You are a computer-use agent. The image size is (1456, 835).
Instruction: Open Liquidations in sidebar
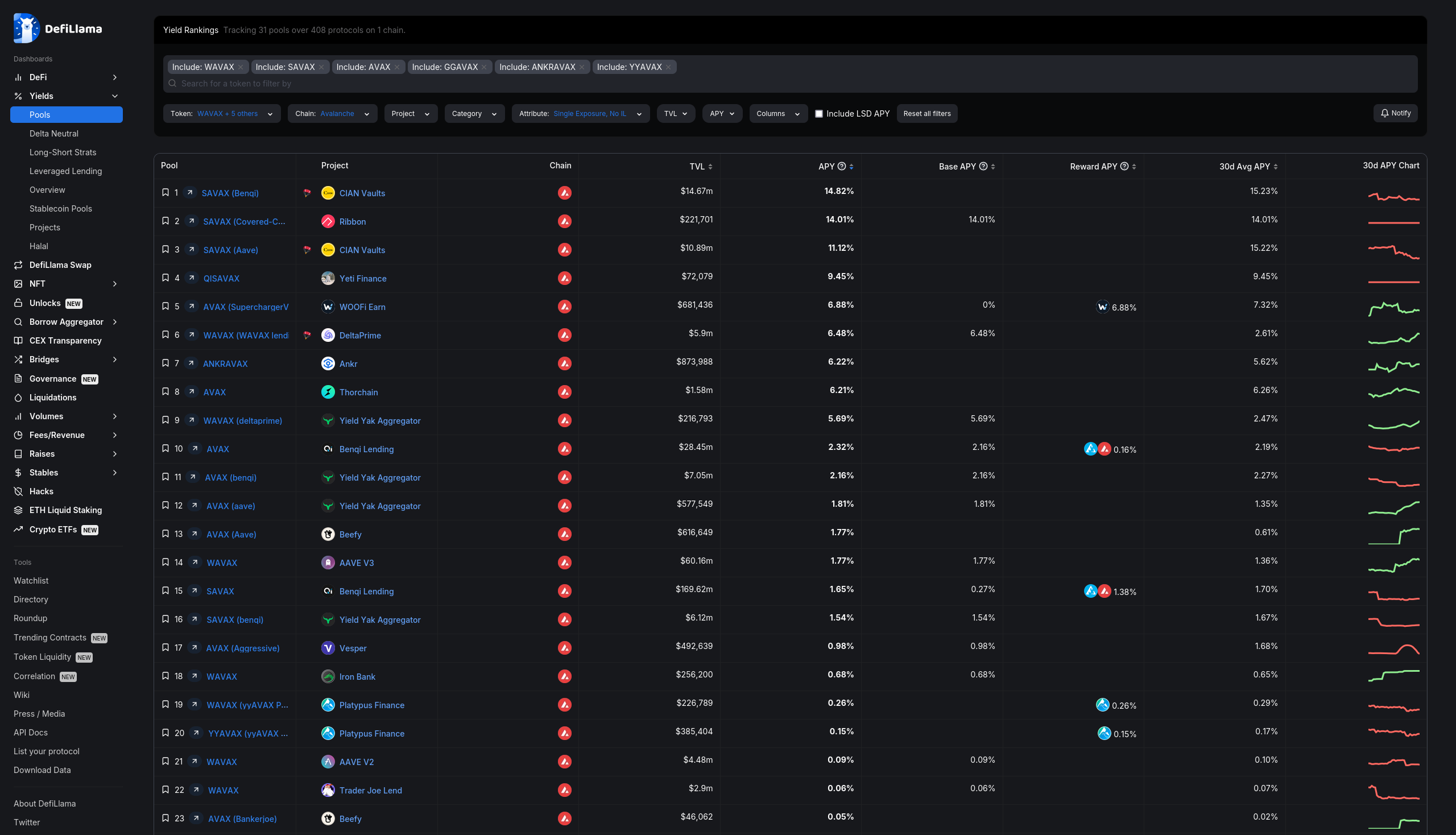(53, 398)
